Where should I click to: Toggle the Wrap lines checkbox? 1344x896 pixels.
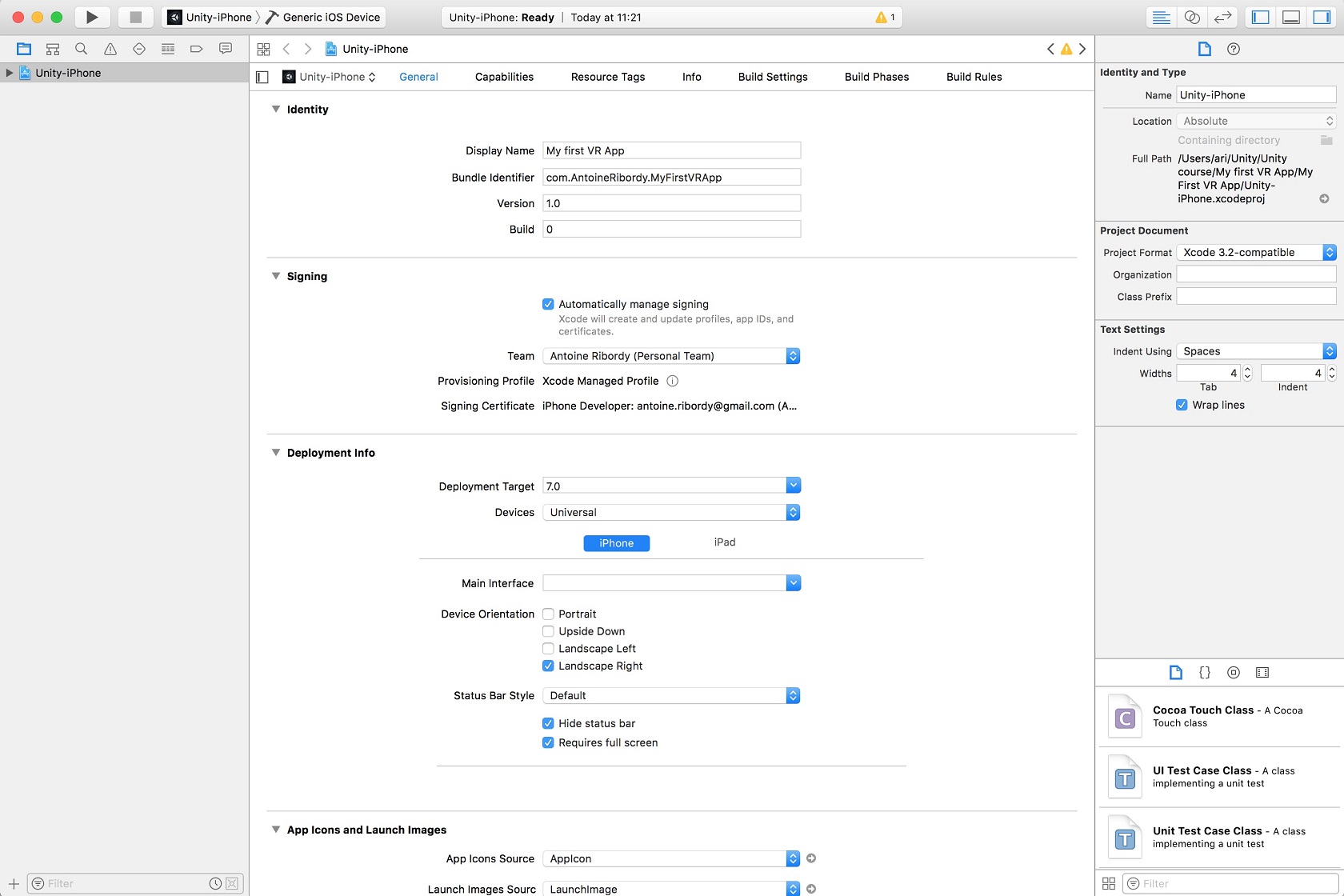coord(1182,405)
